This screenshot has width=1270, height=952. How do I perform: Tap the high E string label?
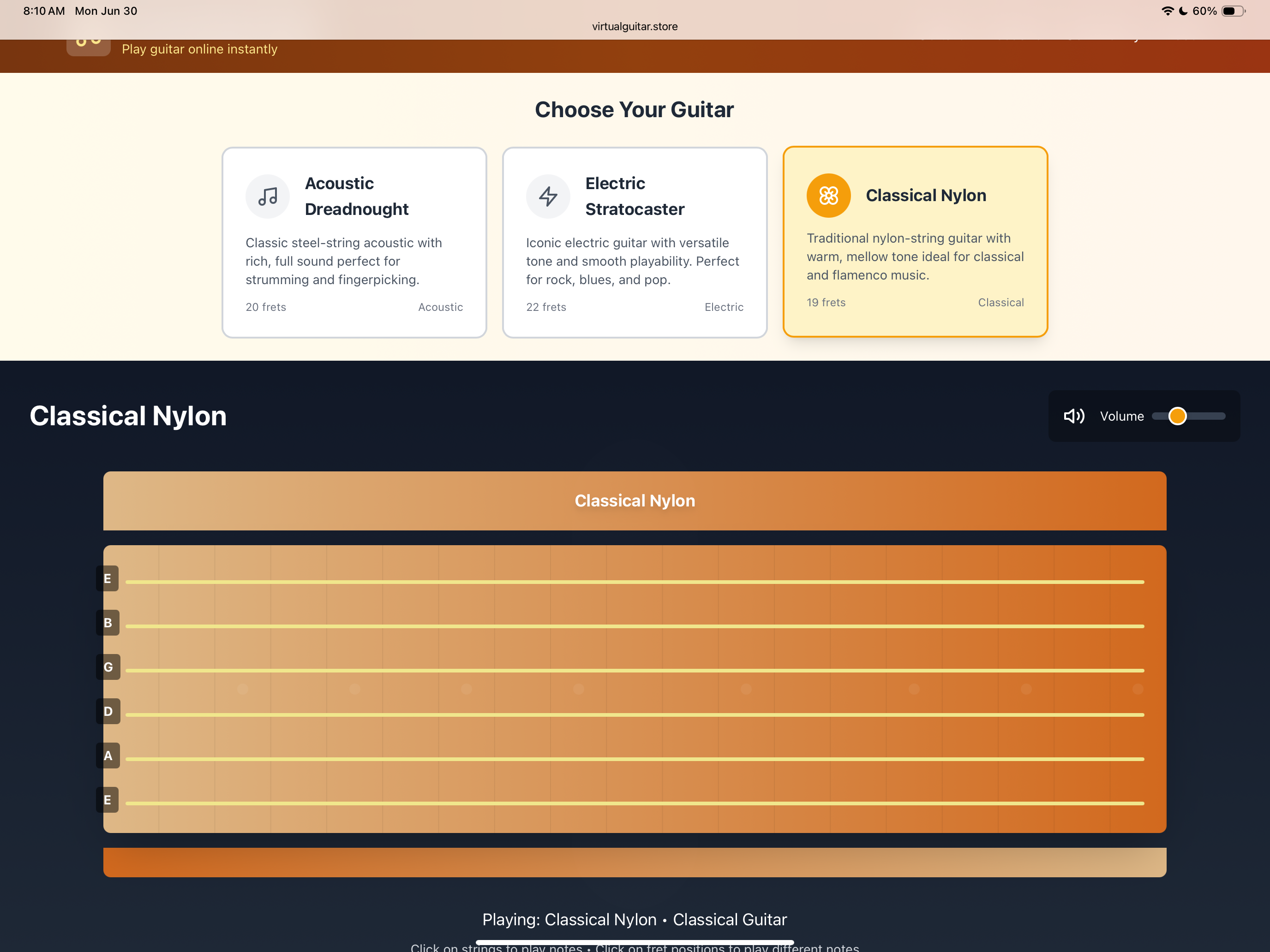point(108,578)
